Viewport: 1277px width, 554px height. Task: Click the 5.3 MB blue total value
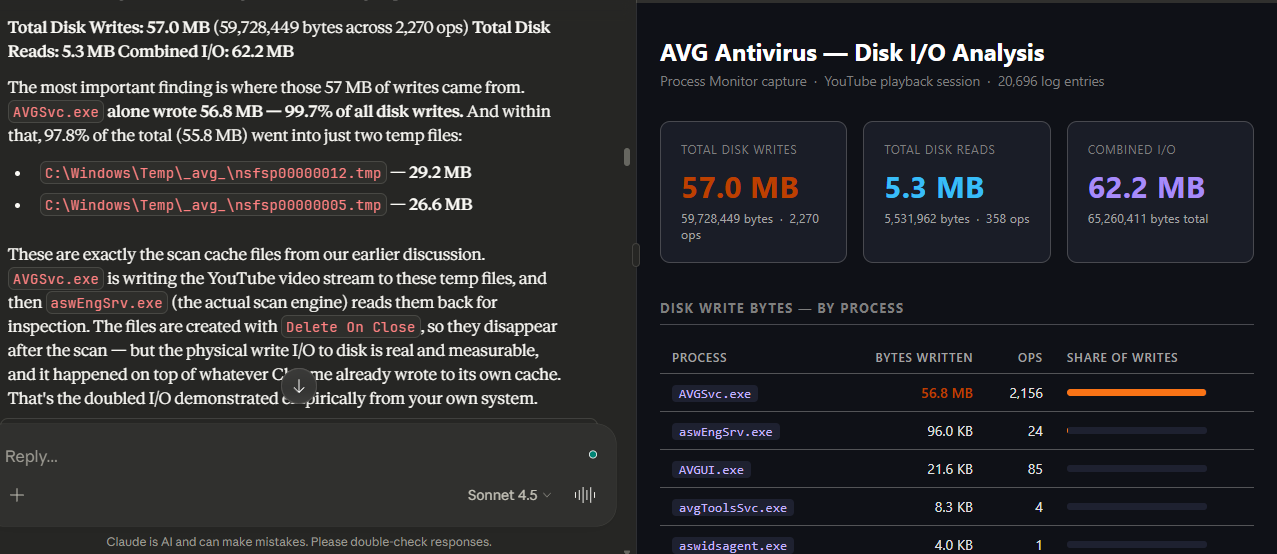tap(934, 187)
